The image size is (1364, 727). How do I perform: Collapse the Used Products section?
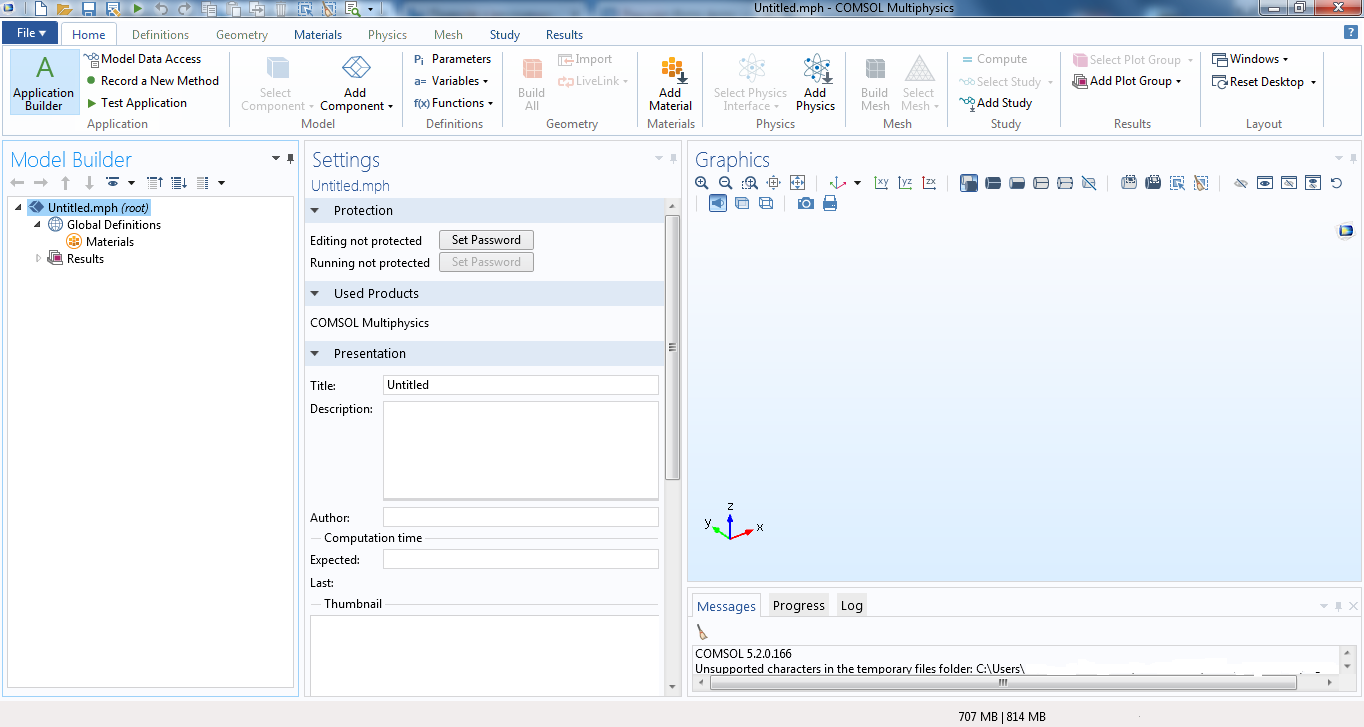pos(315,294)
